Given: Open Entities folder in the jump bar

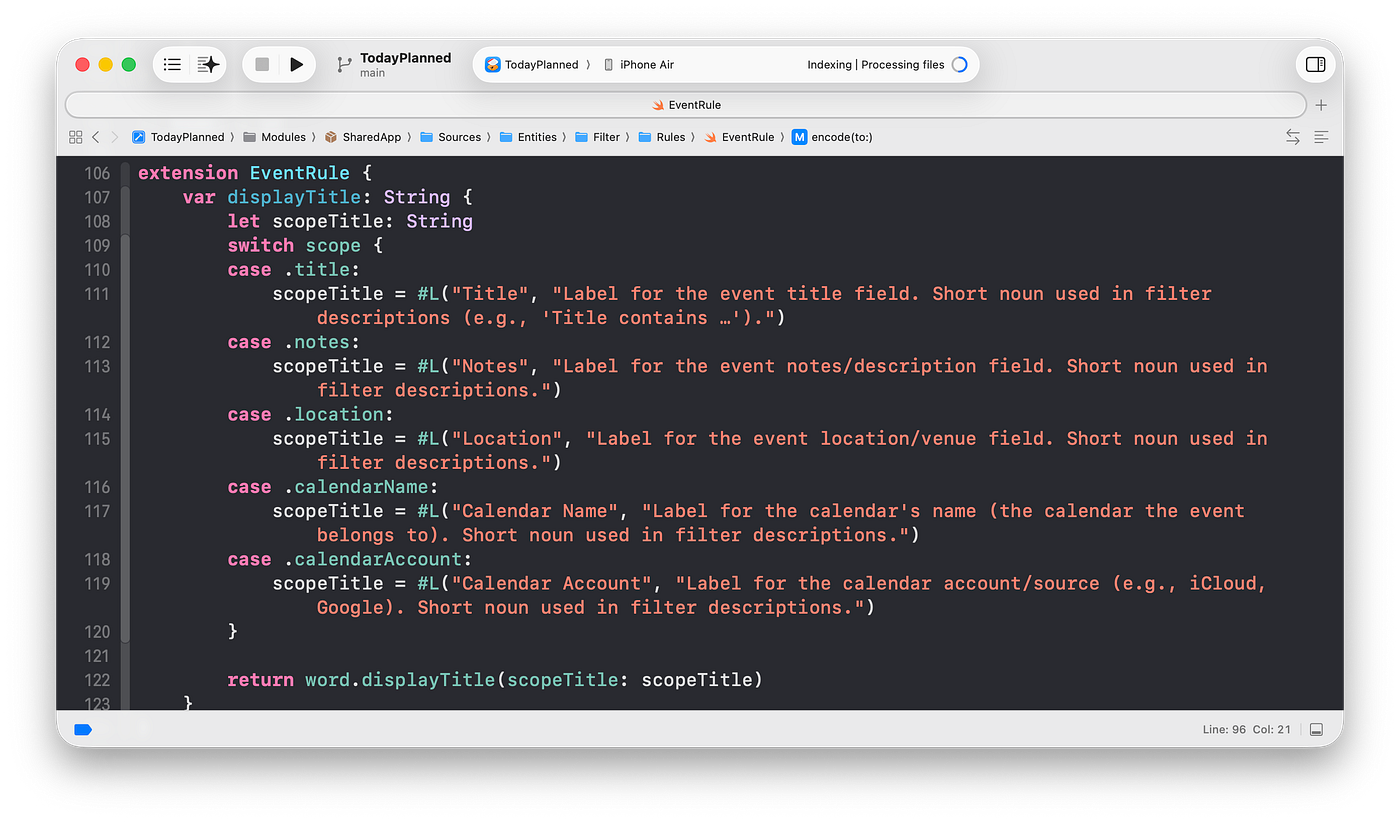Looking at the screenshot, I should [x=528, y=137].
